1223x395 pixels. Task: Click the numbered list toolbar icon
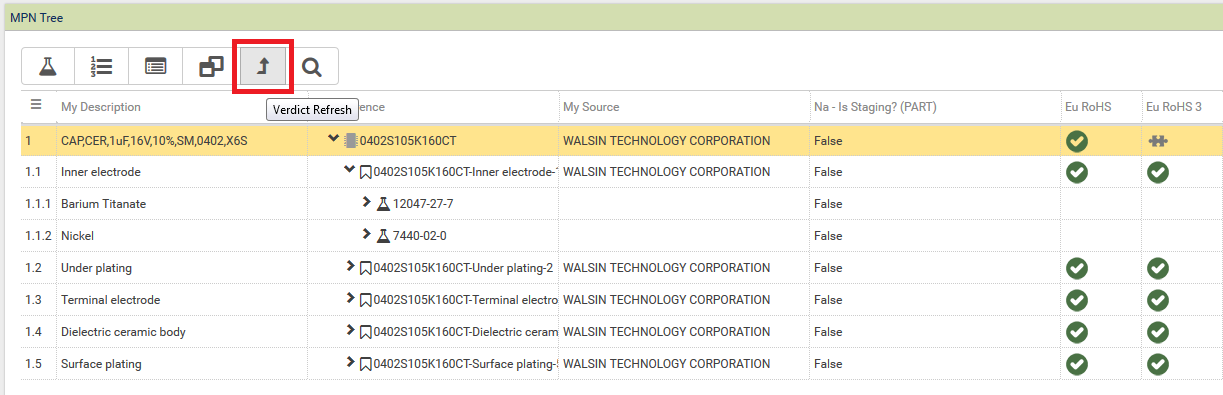(x=101, y=67)
